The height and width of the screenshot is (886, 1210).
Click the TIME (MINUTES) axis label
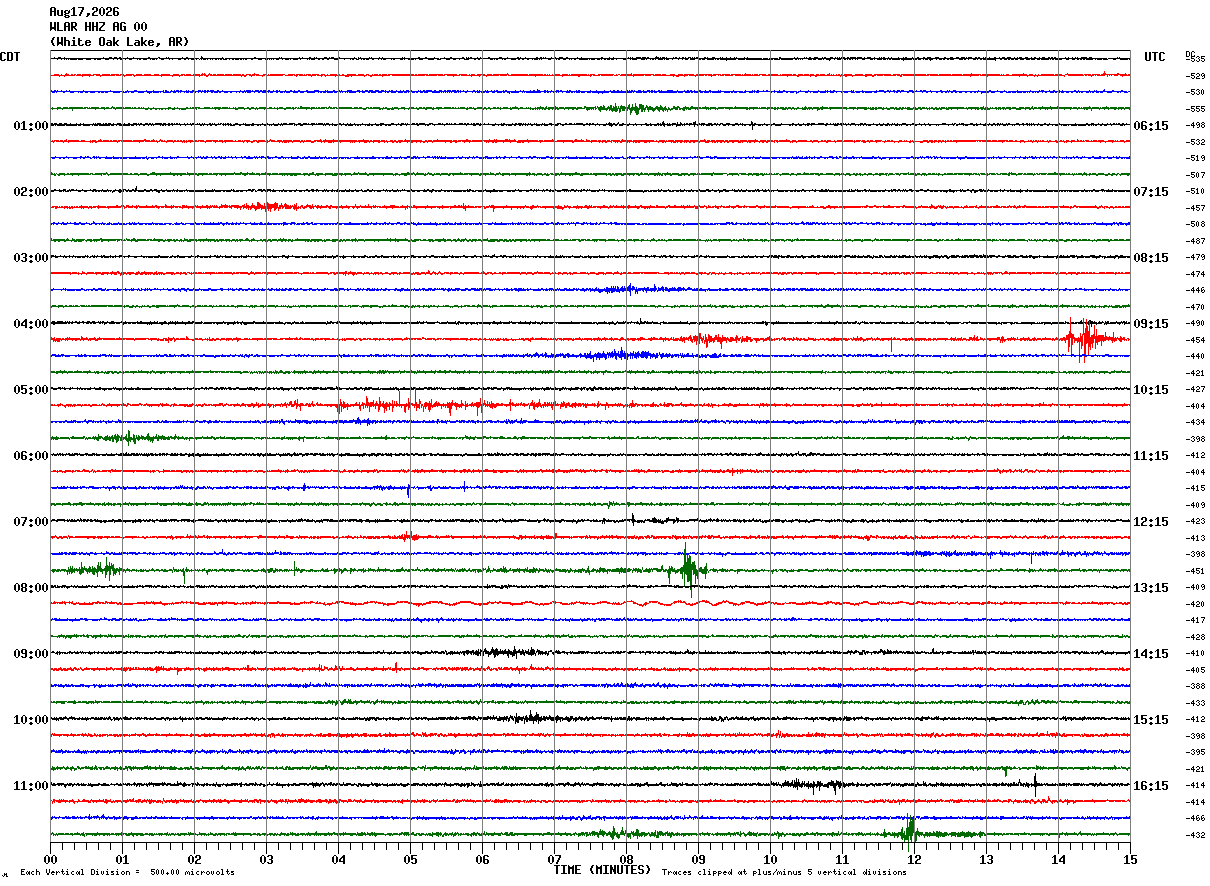click(602, 870)
